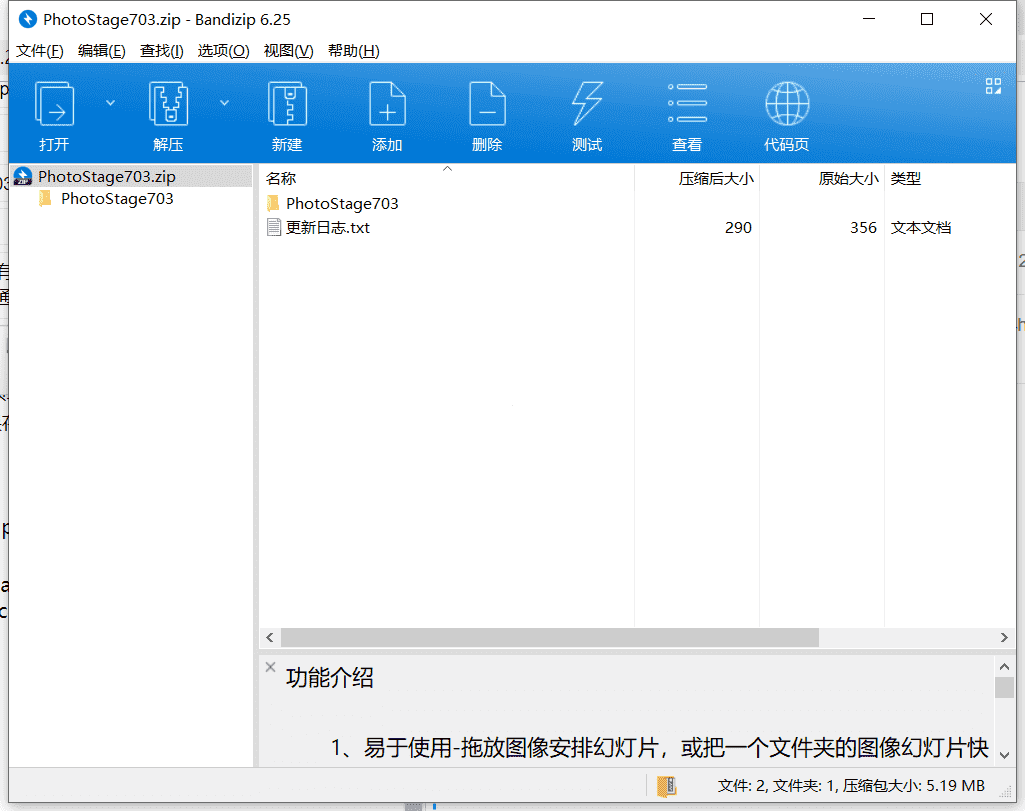The image size is (1025, 811).
Task: Click the Extract (解压) toolbar icon
Action: coord(168,104)
